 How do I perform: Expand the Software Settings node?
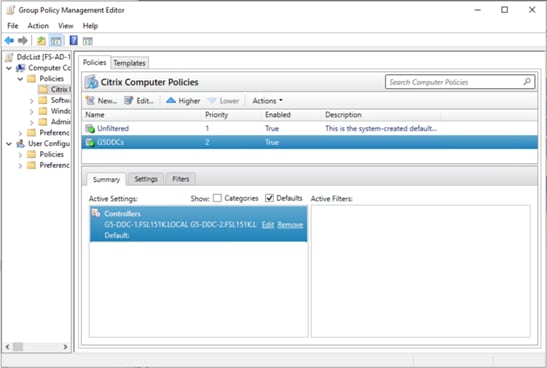[31, 101]
